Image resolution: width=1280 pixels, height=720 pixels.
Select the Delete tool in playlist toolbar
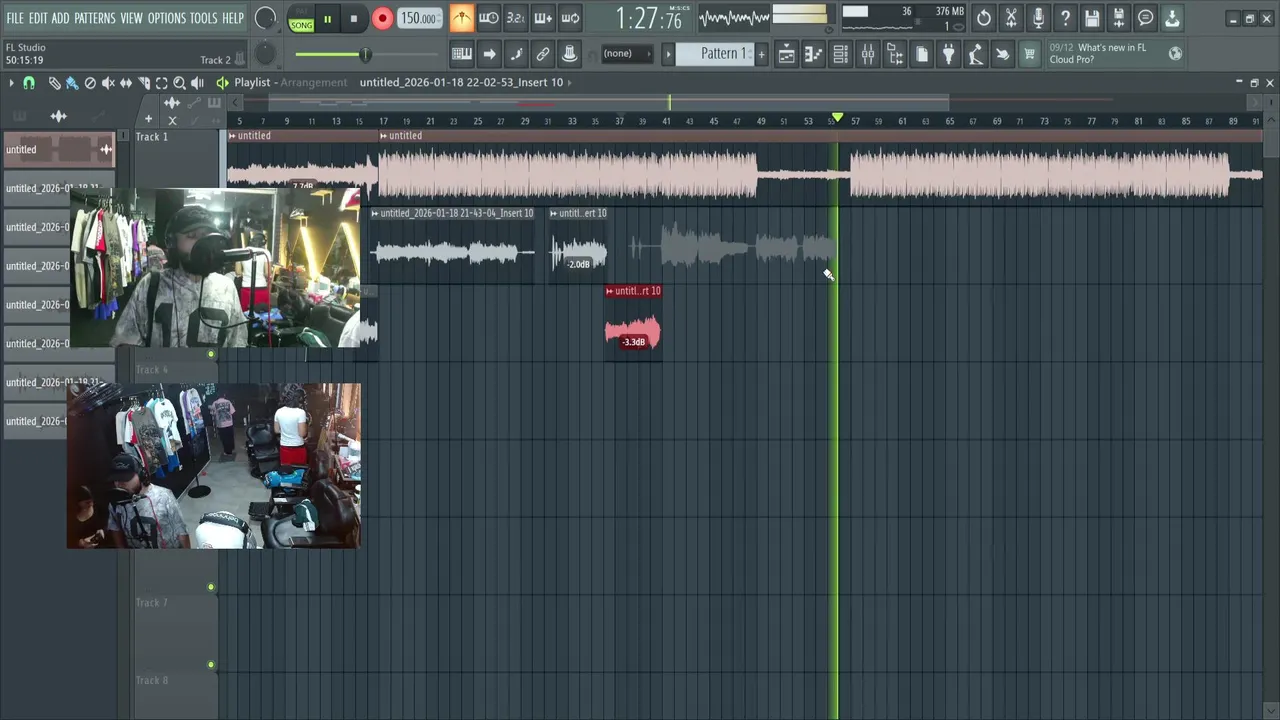point(90,83)
